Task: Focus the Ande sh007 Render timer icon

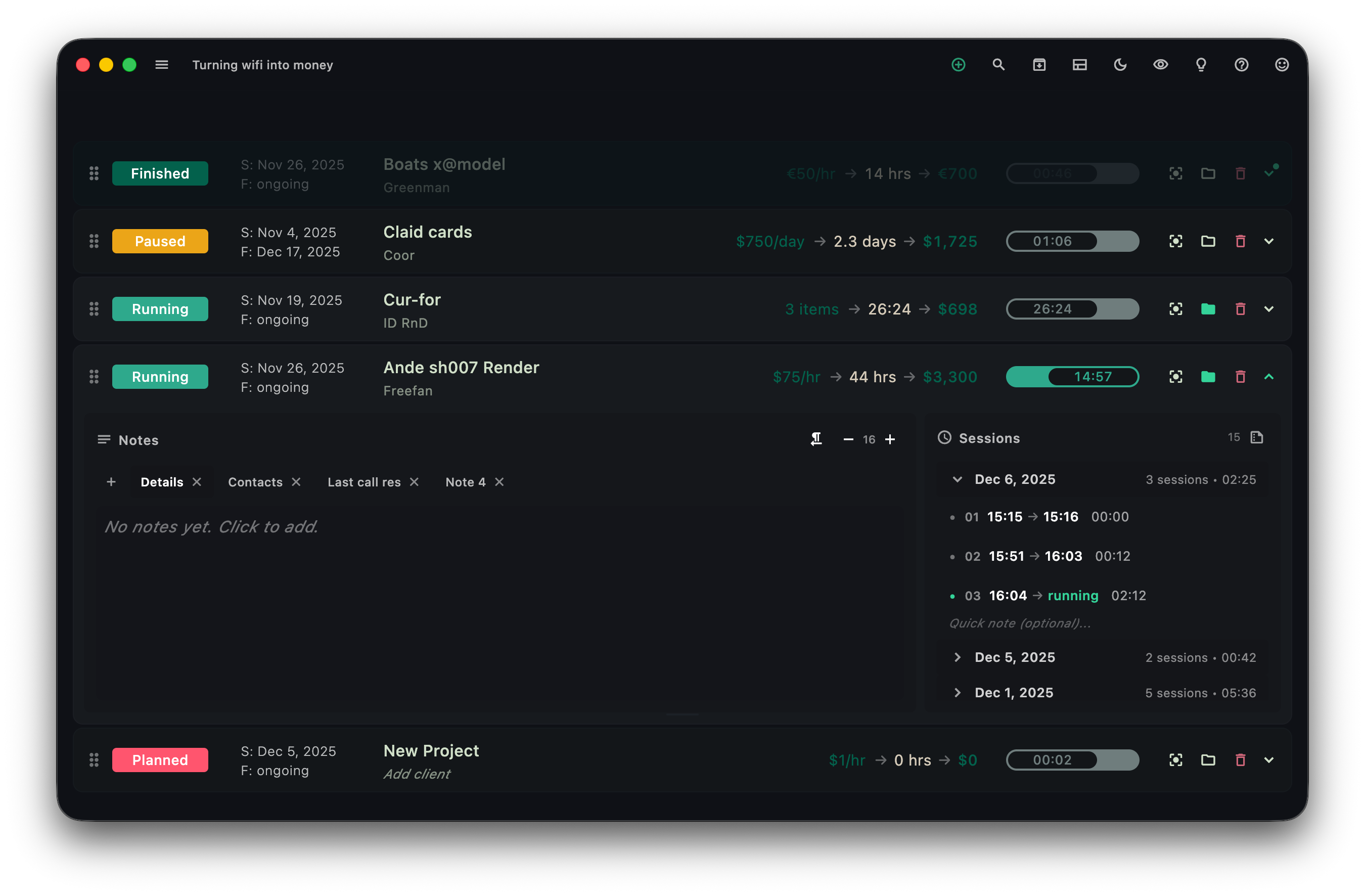Action: pos(1175,376)
